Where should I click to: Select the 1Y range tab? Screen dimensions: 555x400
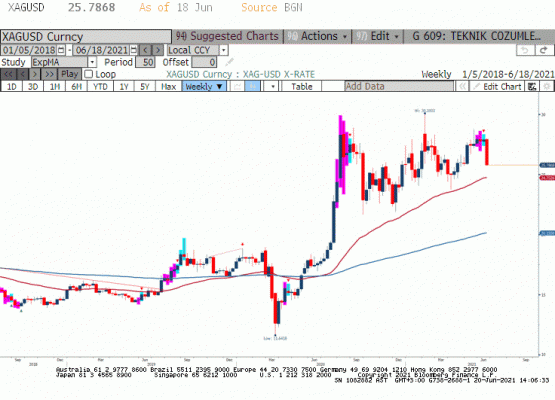click(124, 86)
